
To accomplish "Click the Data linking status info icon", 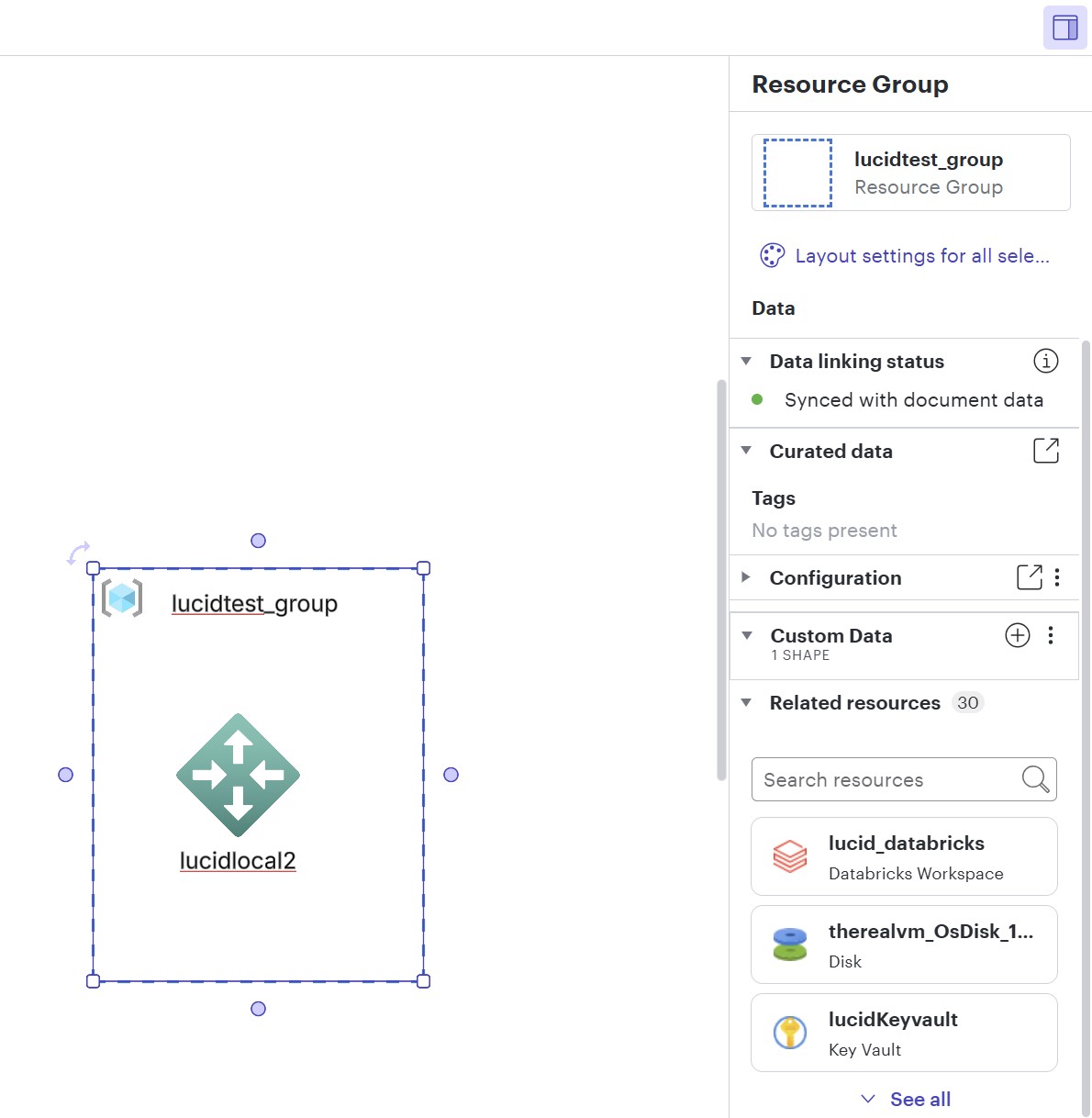I will click(1046, 361).
